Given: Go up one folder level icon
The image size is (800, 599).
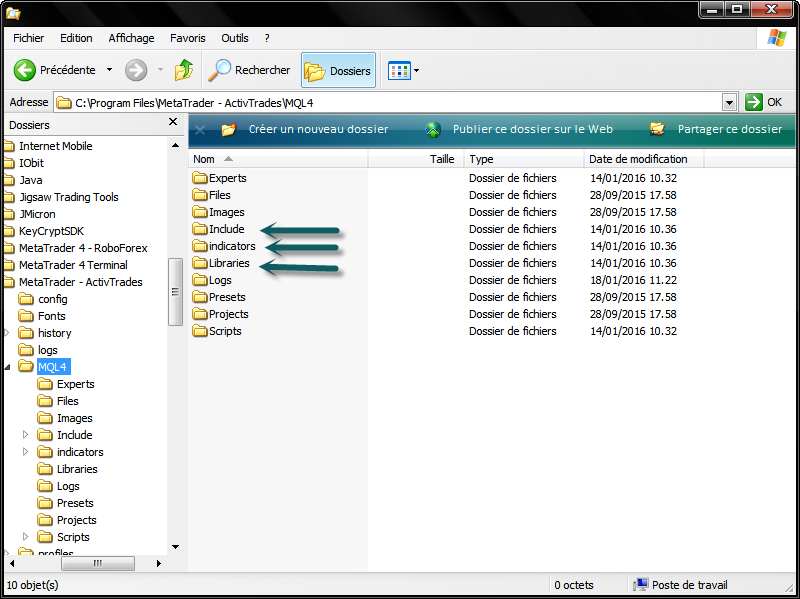Looking at the screenshot, I should [x=184, y=70].
